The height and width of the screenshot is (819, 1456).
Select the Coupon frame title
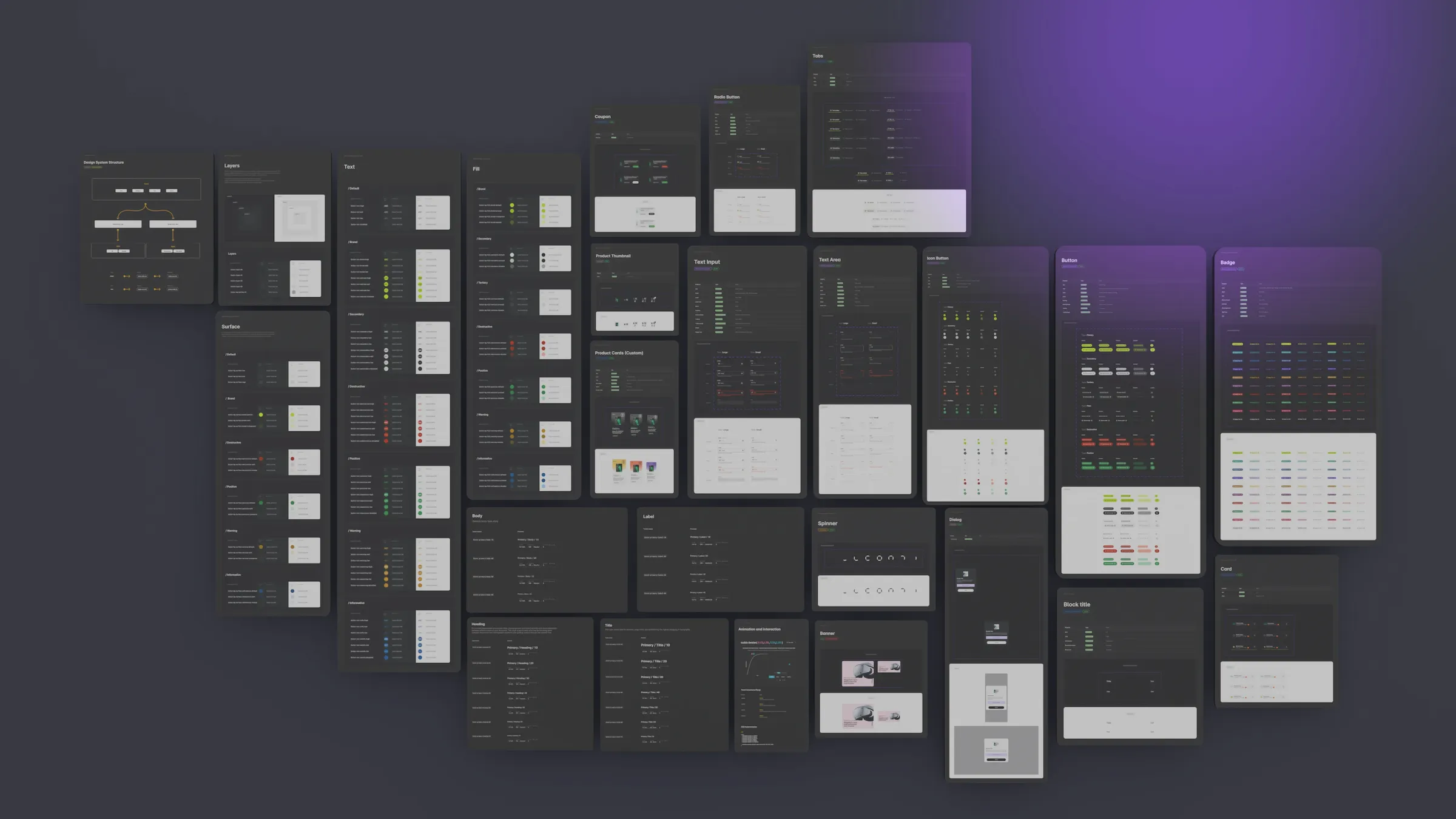pos(602,117)
